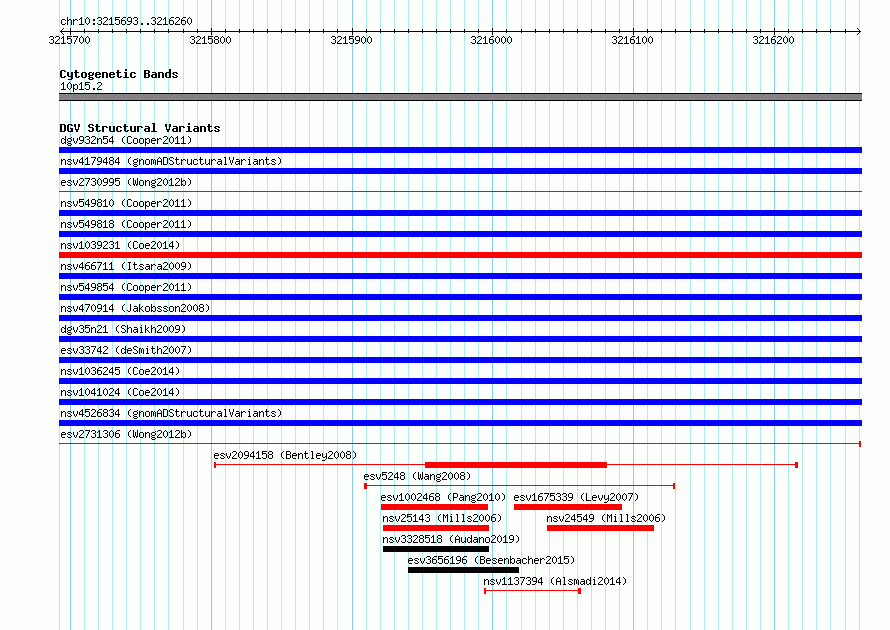The image size is (890, 630).
Task: Click black bar of esv3656196 (Besenbacher2015)
Action: tap(463, 570)
